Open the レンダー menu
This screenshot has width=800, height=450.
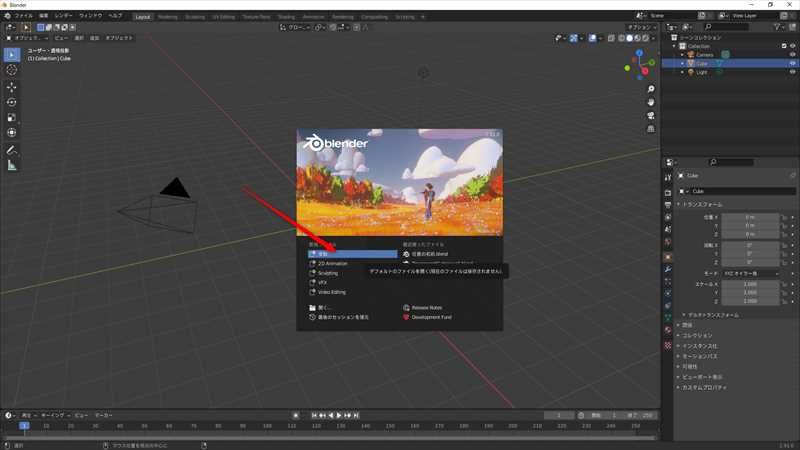pos(63,16)
